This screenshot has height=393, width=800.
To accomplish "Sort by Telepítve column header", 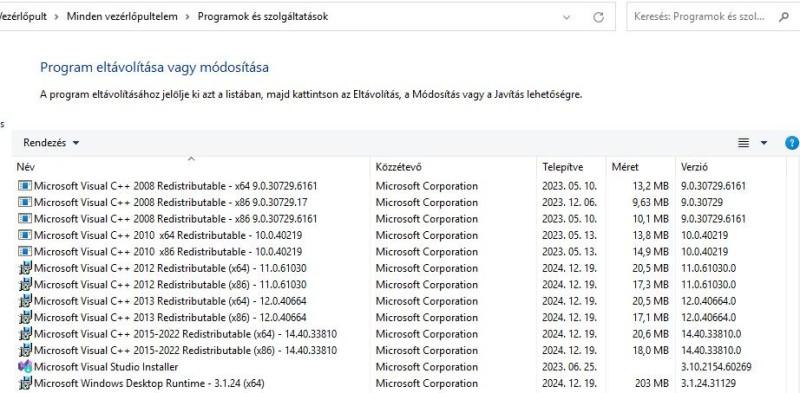I will pyautogui.click(x=571, y=167).
